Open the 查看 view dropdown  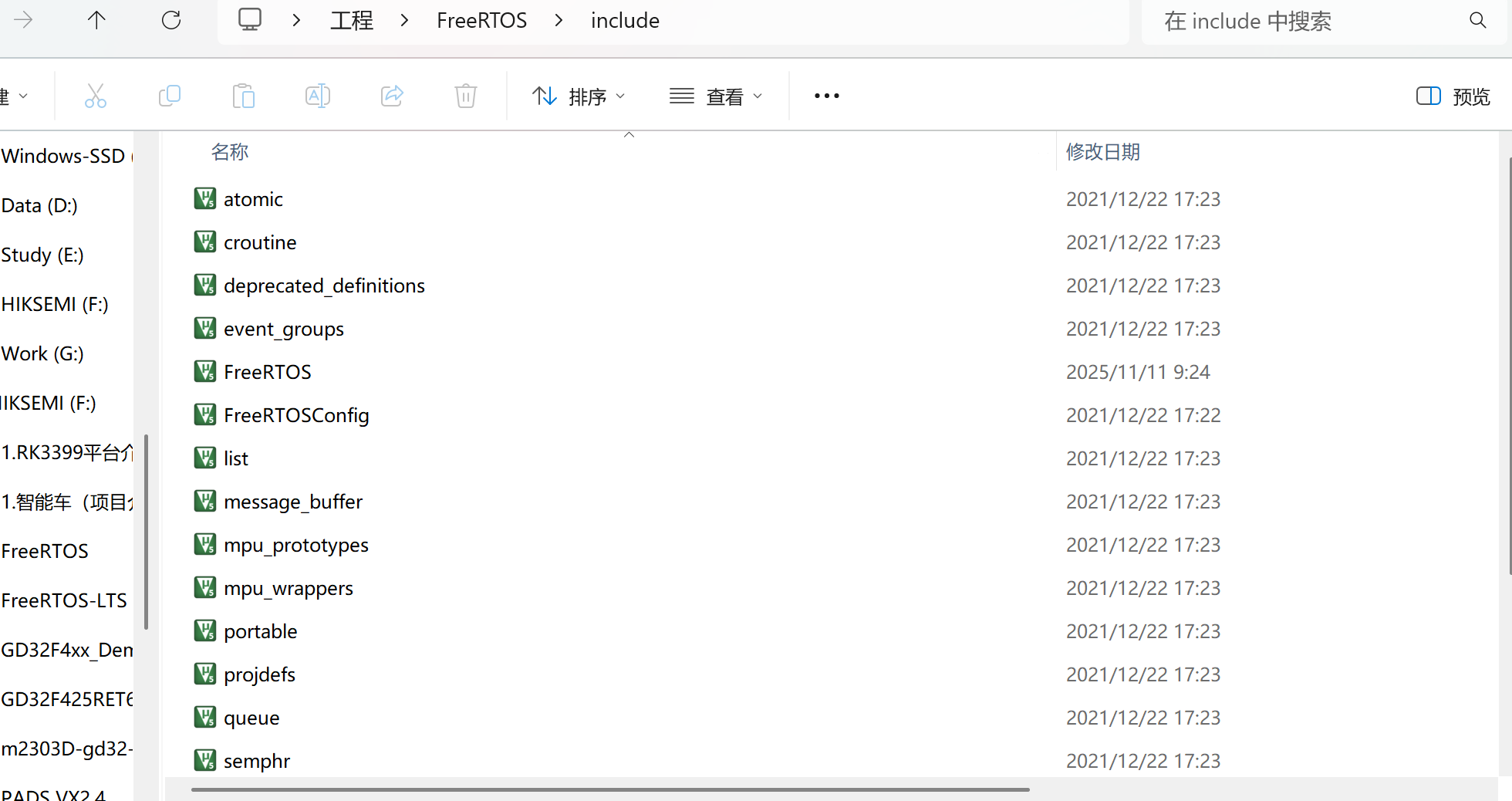tap(717, 96)
